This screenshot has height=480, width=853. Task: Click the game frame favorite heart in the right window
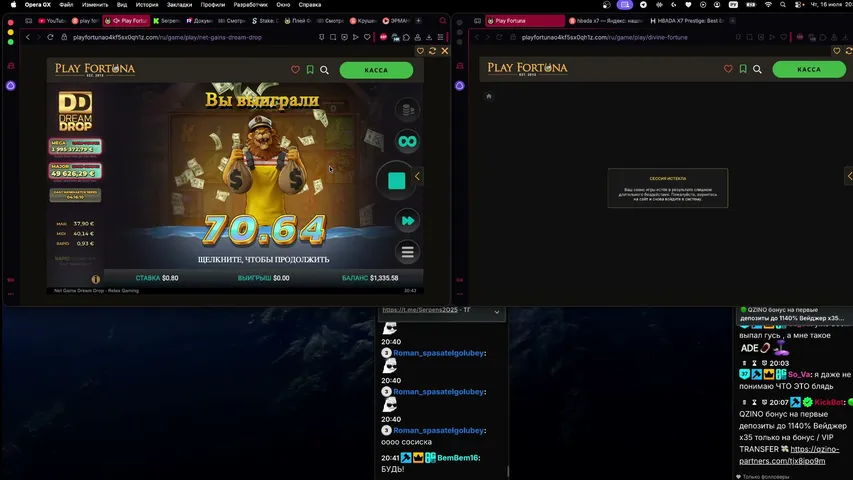[x=837, y=51]
